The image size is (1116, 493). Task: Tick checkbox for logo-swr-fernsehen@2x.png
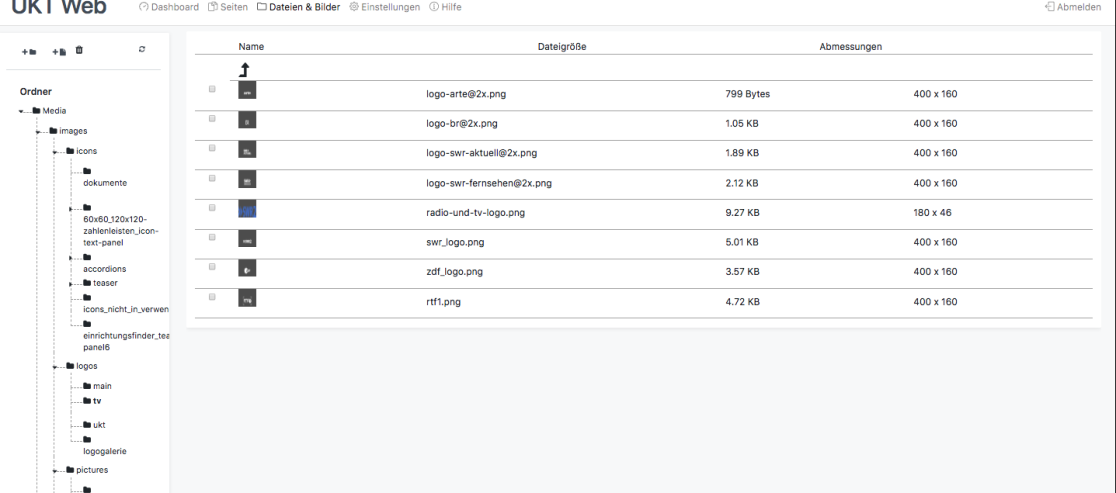212,178
